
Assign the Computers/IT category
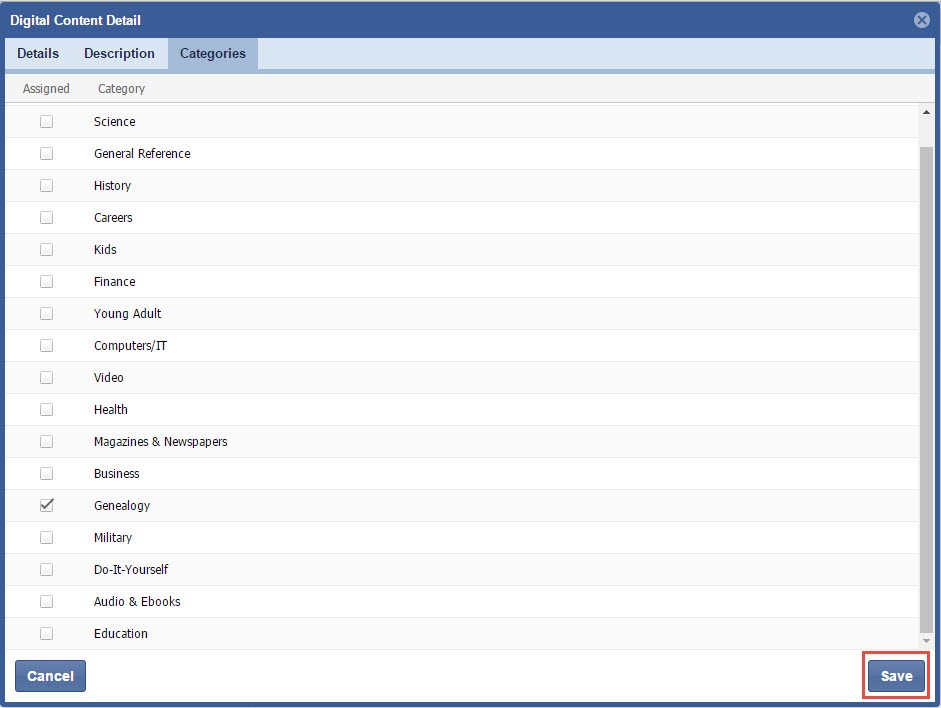click(x=46, y=346)
